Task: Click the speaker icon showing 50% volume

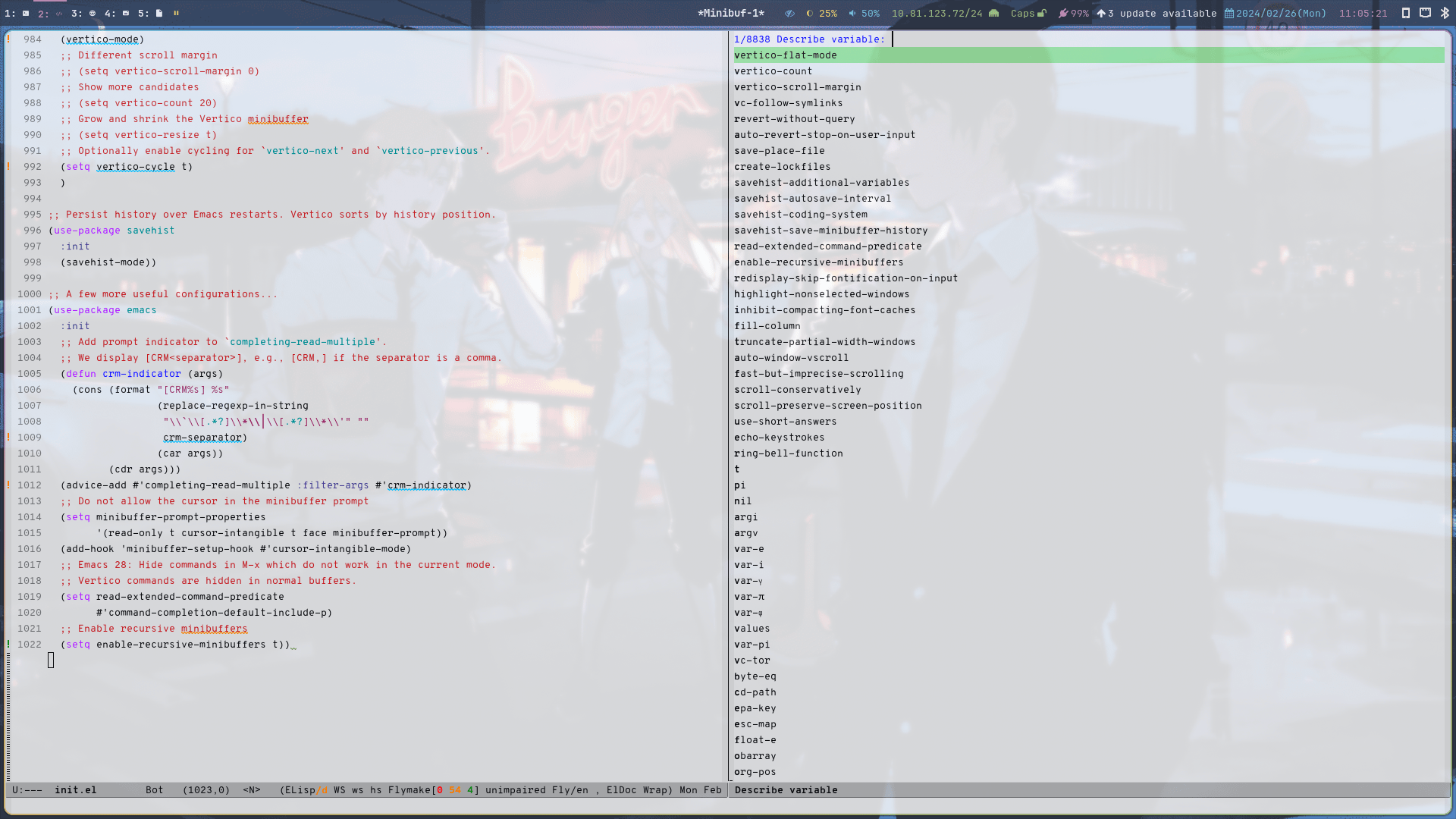Action: click(x=853, y=13)
